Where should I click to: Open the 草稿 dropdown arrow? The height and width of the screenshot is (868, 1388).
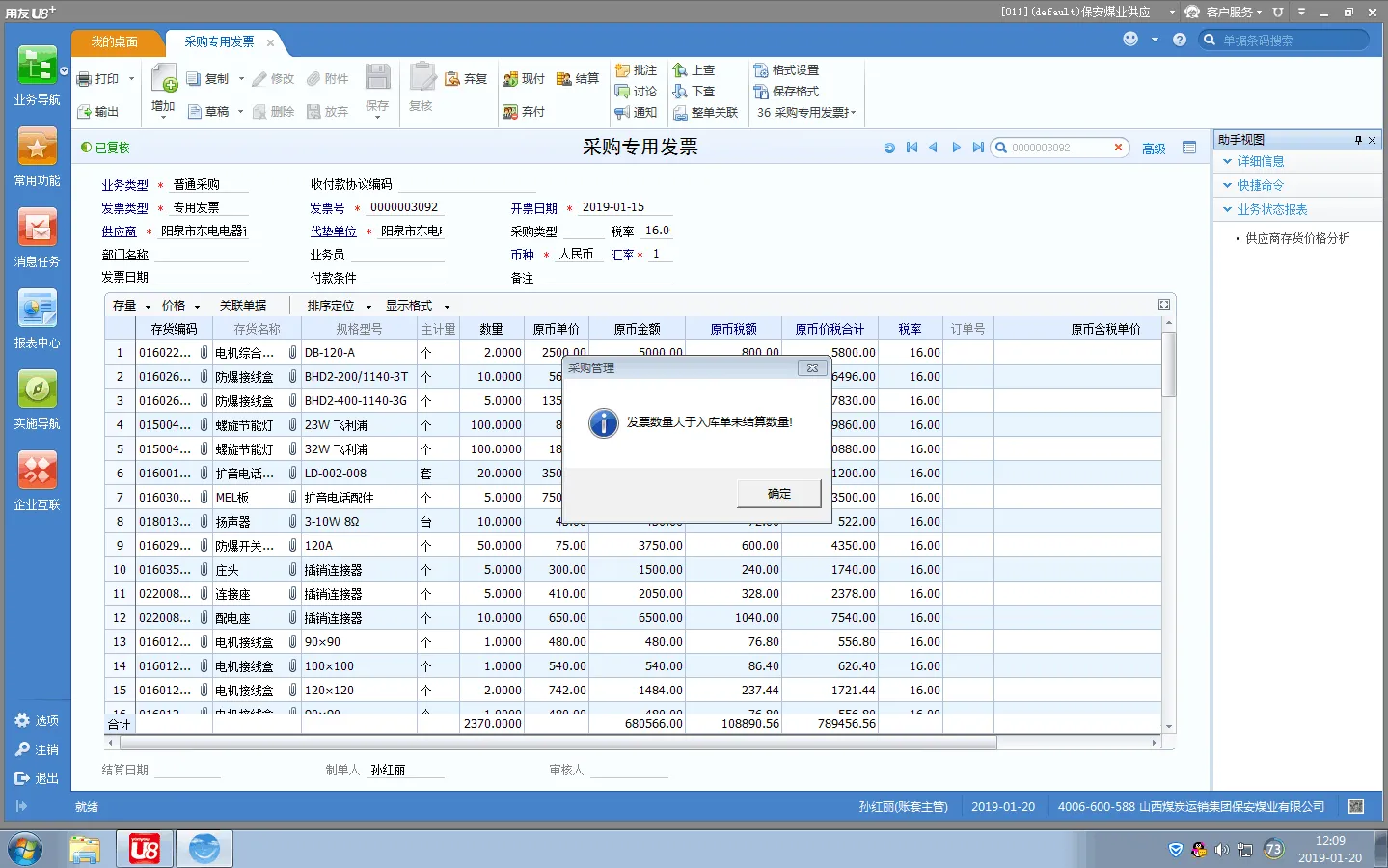[x=241, y=112]
